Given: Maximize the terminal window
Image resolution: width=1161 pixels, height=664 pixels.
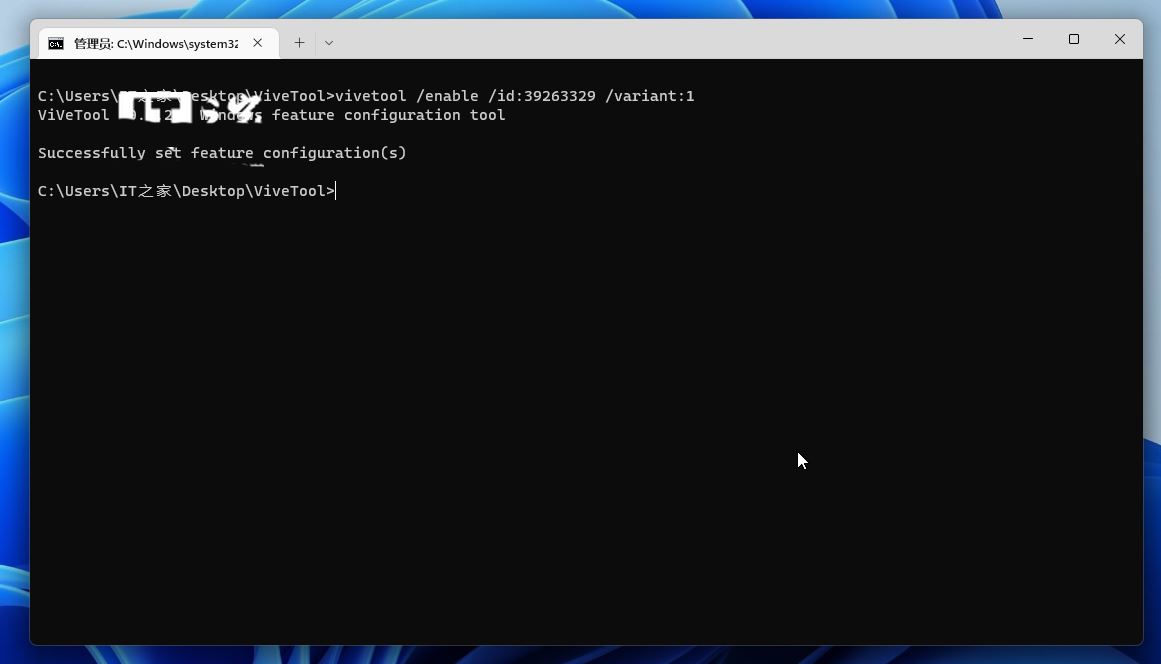Looking at the screenshot, I should tap(1074, 38).
